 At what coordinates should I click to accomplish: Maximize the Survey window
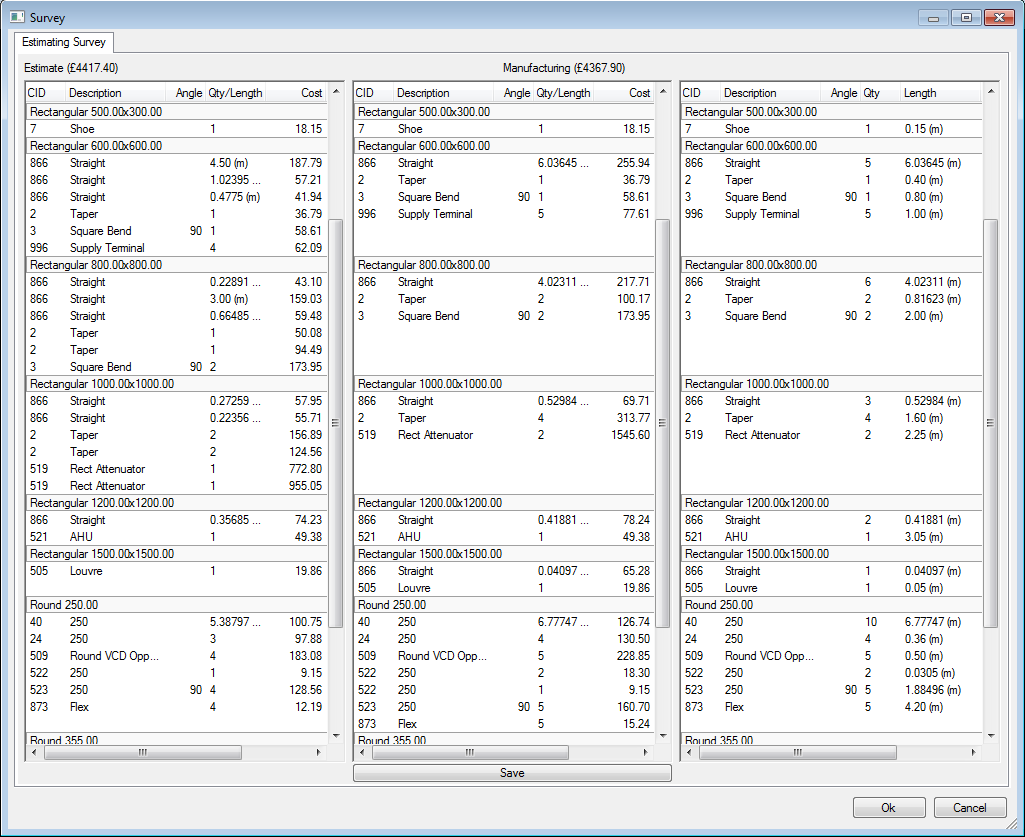tap(966, 18)
